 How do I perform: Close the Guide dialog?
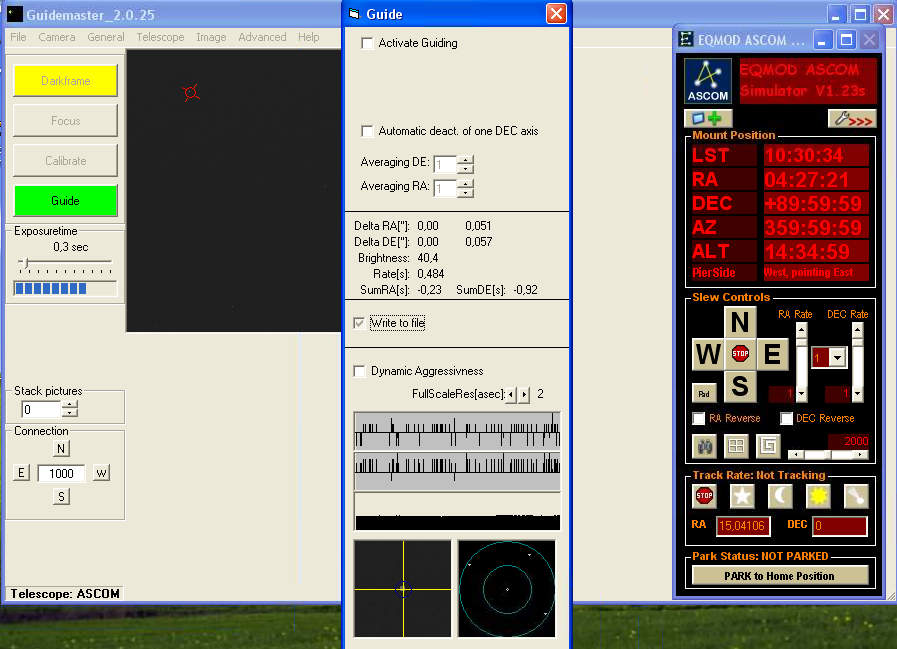[556, 14]
